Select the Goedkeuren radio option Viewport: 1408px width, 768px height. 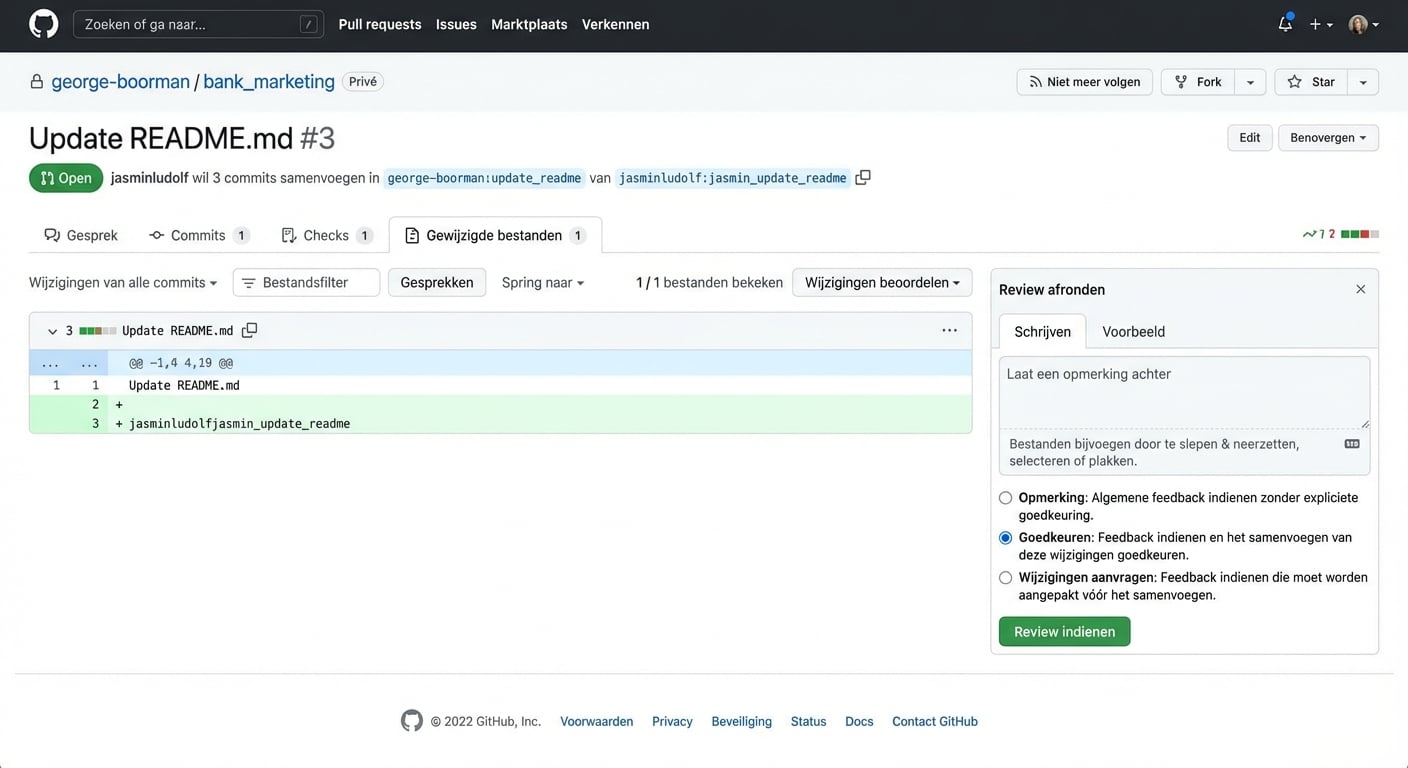(1006, 538)
